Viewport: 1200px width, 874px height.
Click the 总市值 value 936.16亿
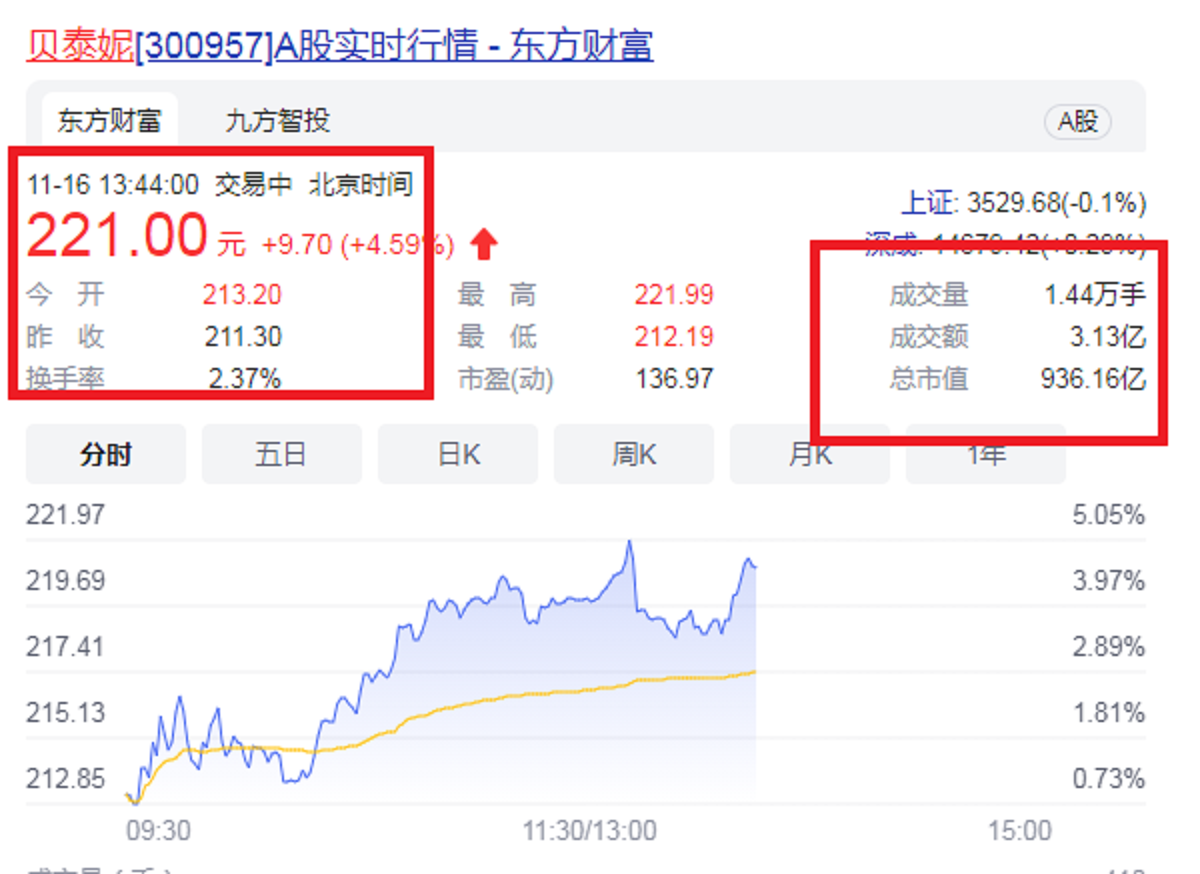click(x=1094, y=379)
